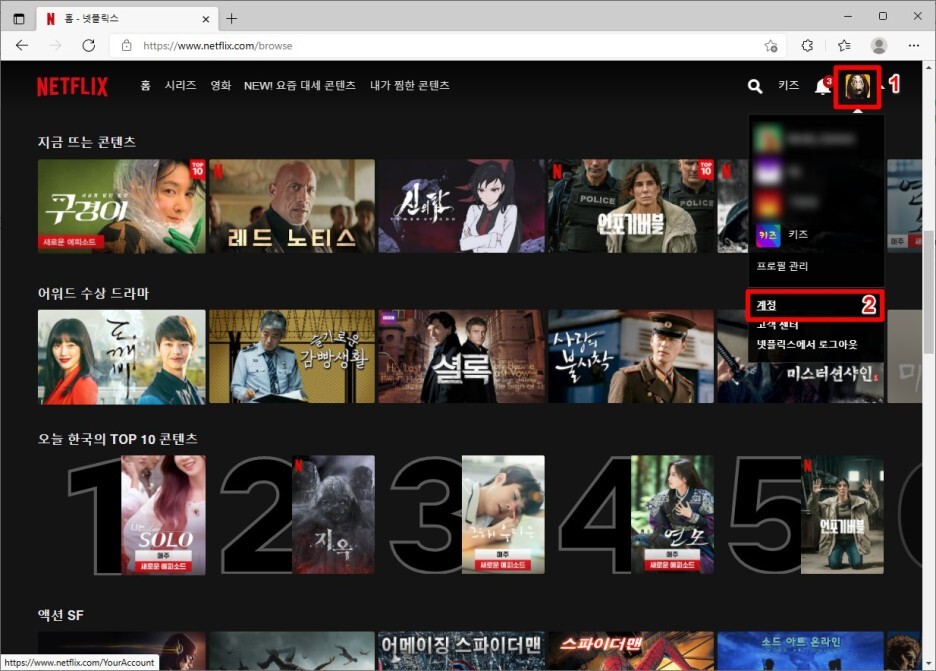Screen dimensions: 936x671
Task: Open 프로필 관리 in profile menu
Action: [782, 266]
